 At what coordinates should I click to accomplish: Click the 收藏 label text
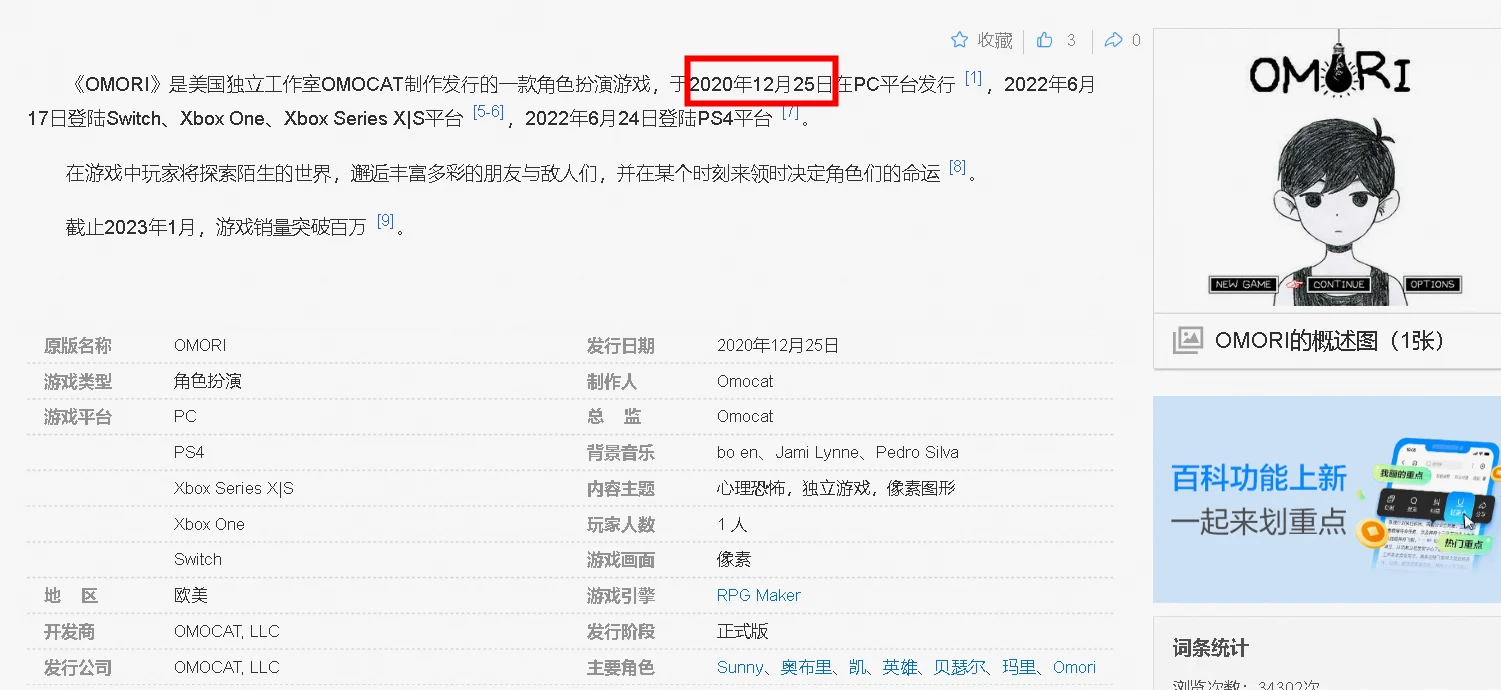click(995, 40)
